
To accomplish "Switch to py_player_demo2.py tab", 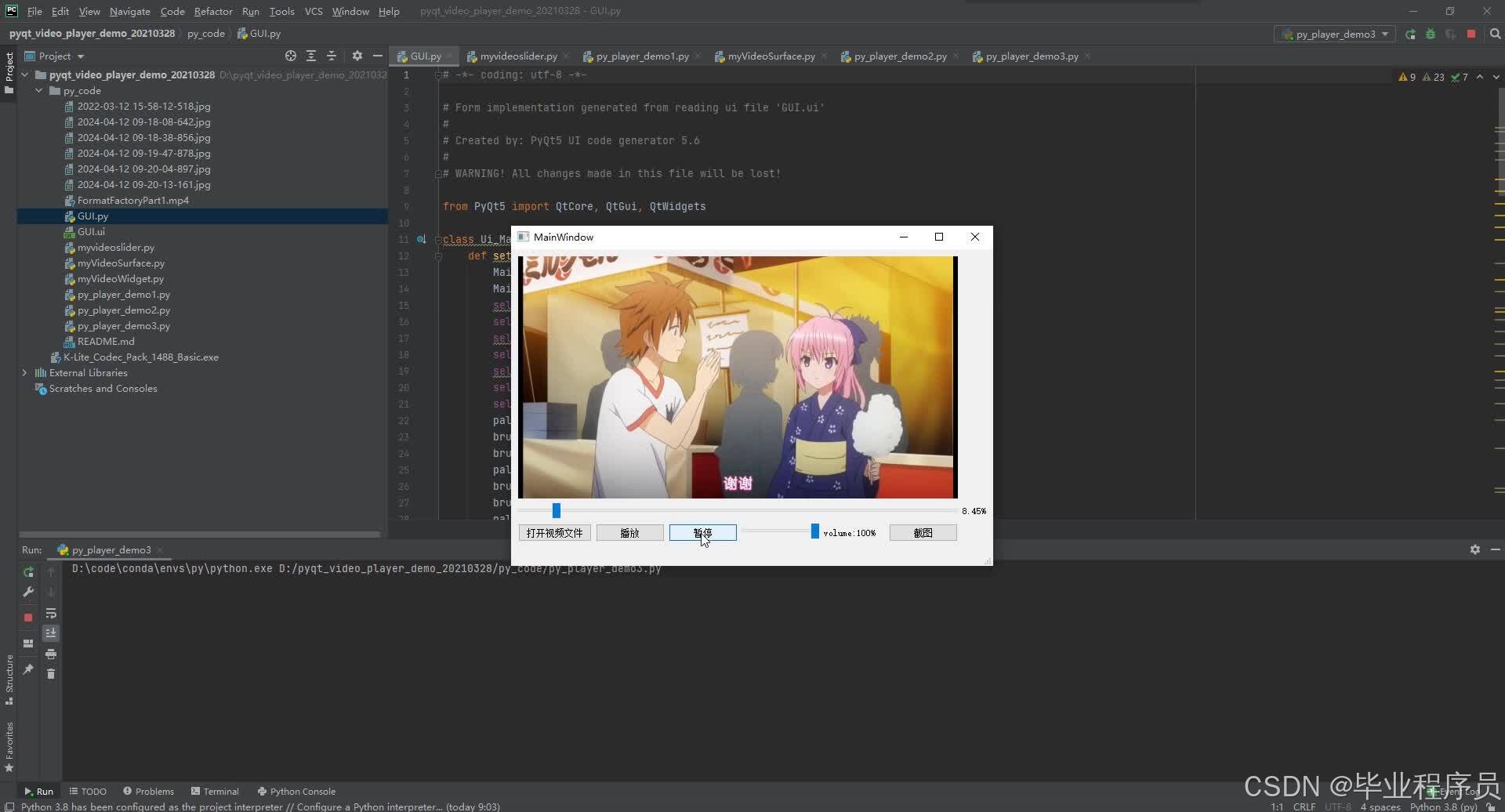I will tap(900, 56).
